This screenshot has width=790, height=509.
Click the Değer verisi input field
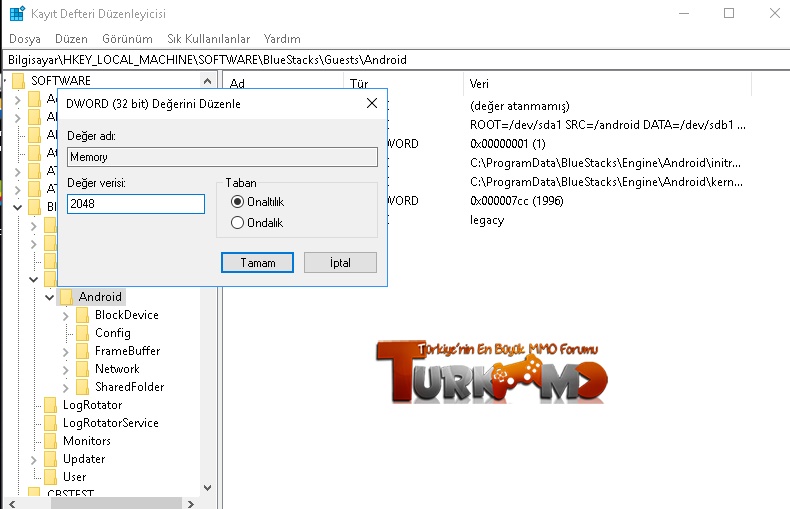coord(135,204)
